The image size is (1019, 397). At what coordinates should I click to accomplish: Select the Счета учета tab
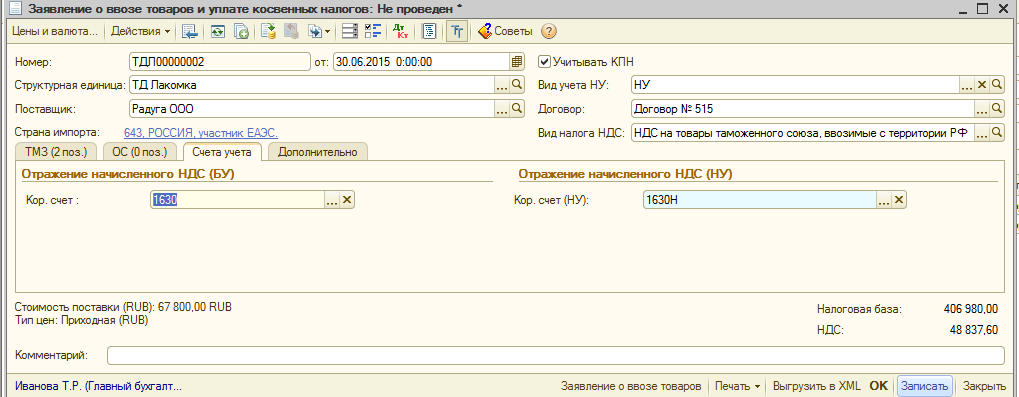coord(222,151)
